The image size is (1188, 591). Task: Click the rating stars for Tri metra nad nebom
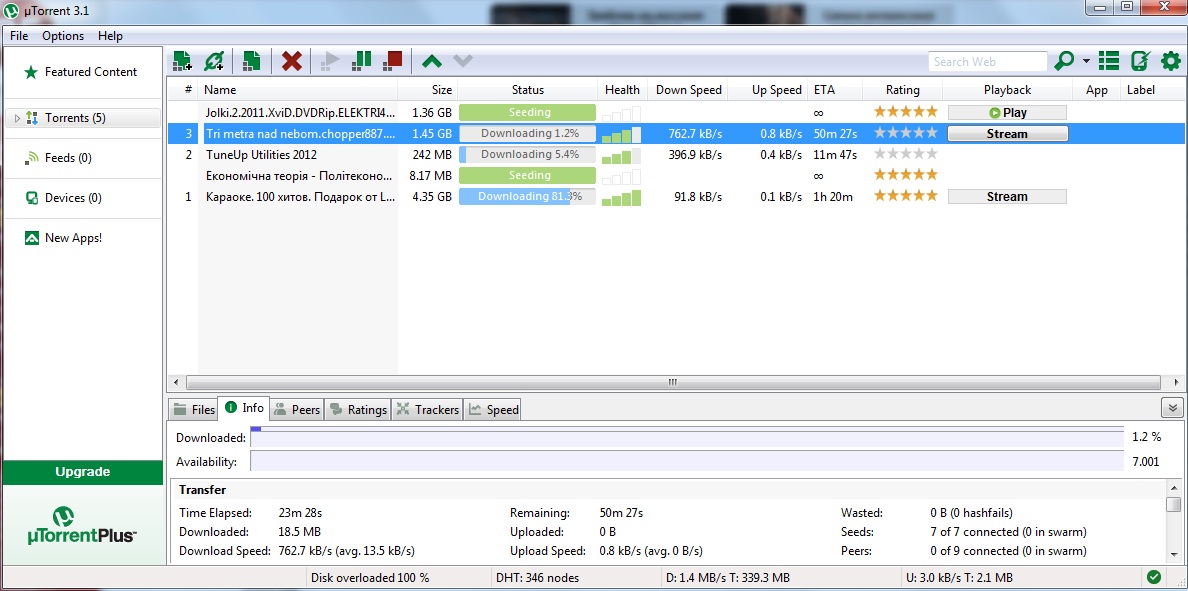[x=905, y=133]
